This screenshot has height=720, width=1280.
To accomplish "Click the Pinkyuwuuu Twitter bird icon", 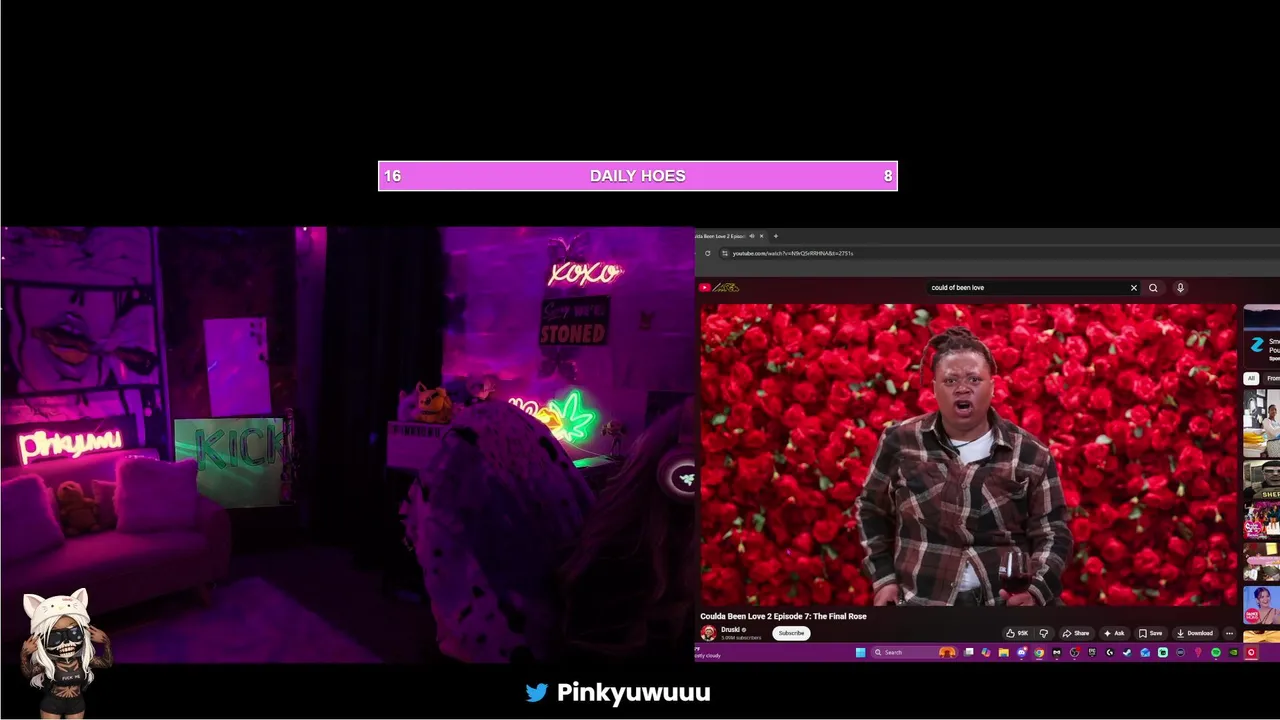I will point(537,692).
